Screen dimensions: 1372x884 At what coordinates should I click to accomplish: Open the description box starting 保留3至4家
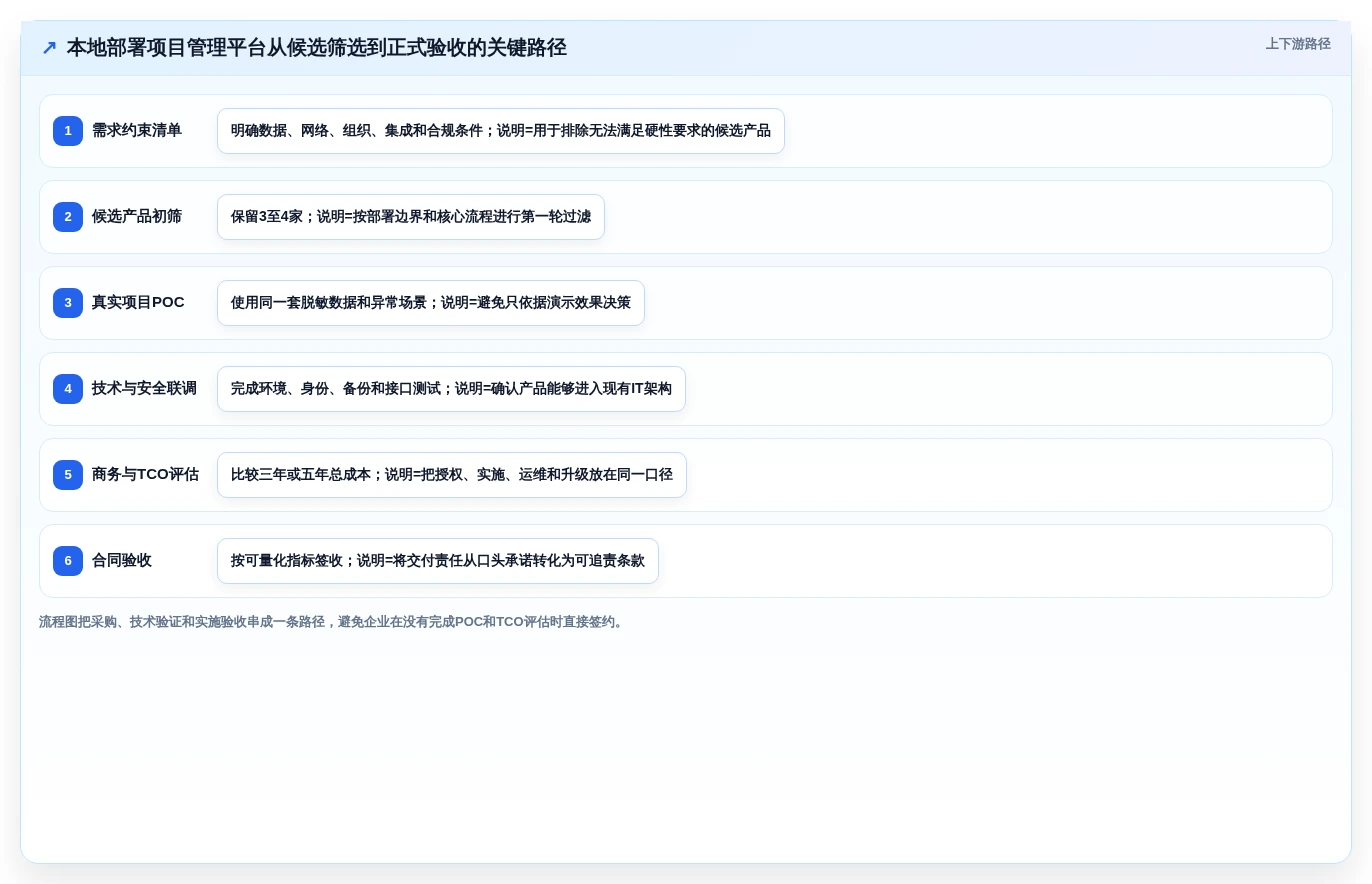pyautogui.click(x=411, y=217)
